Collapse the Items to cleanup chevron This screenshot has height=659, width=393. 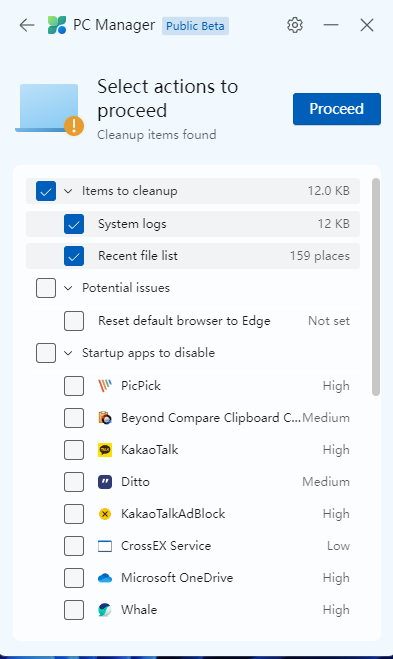pyautogui.click(x=68, y=191)
